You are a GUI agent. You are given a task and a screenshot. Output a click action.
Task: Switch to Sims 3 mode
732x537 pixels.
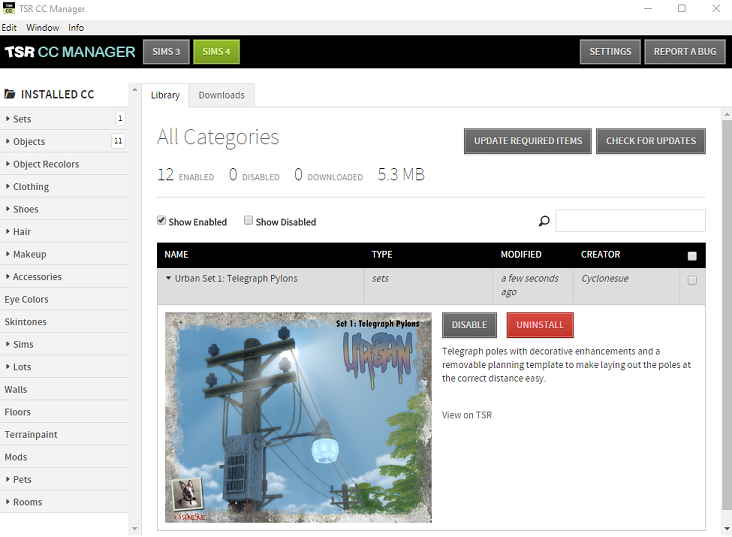coord(166,51)
